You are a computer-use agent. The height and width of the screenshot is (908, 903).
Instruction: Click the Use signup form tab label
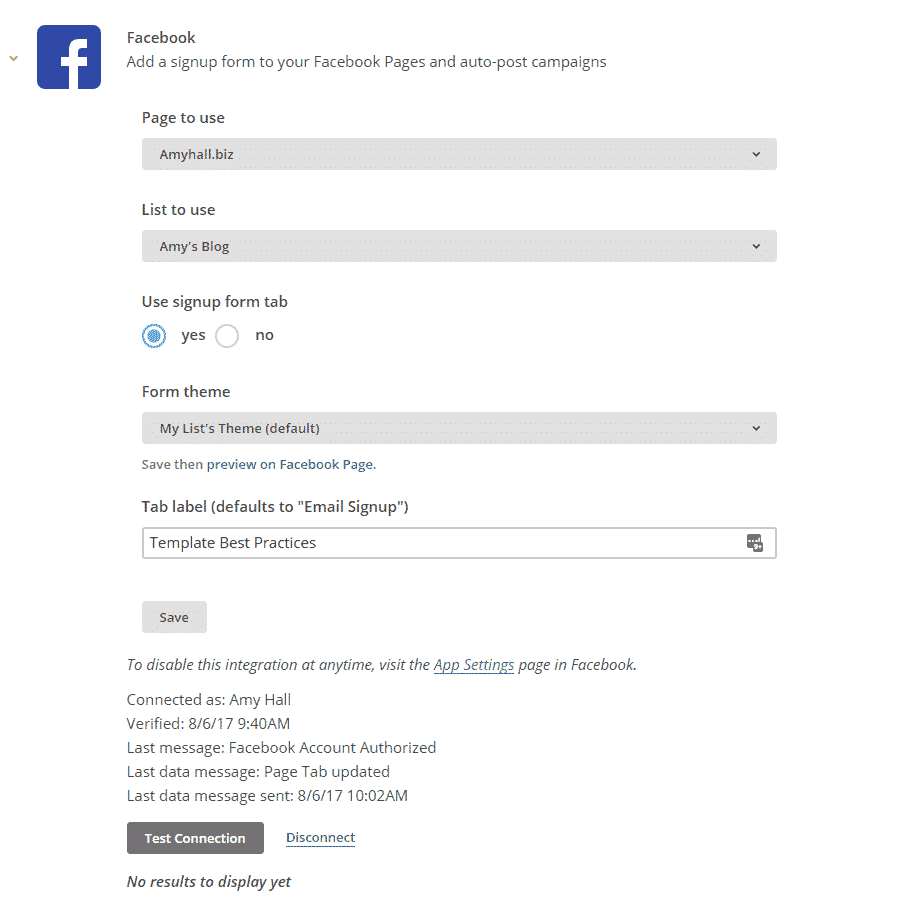[x=214, y=302]
